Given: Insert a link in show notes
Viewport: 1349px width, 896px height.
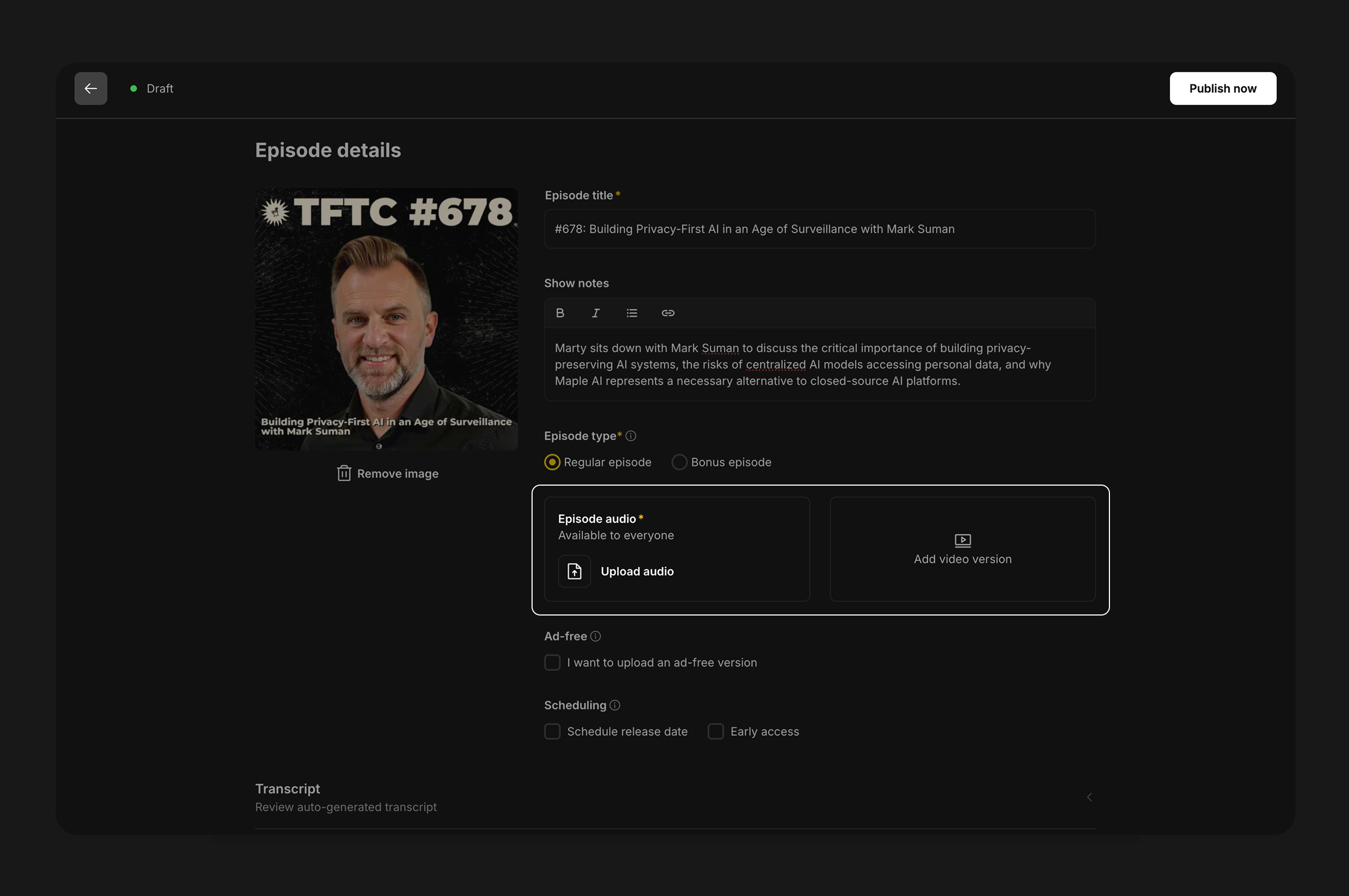Looking at the screenshot, I should [668, 313].
